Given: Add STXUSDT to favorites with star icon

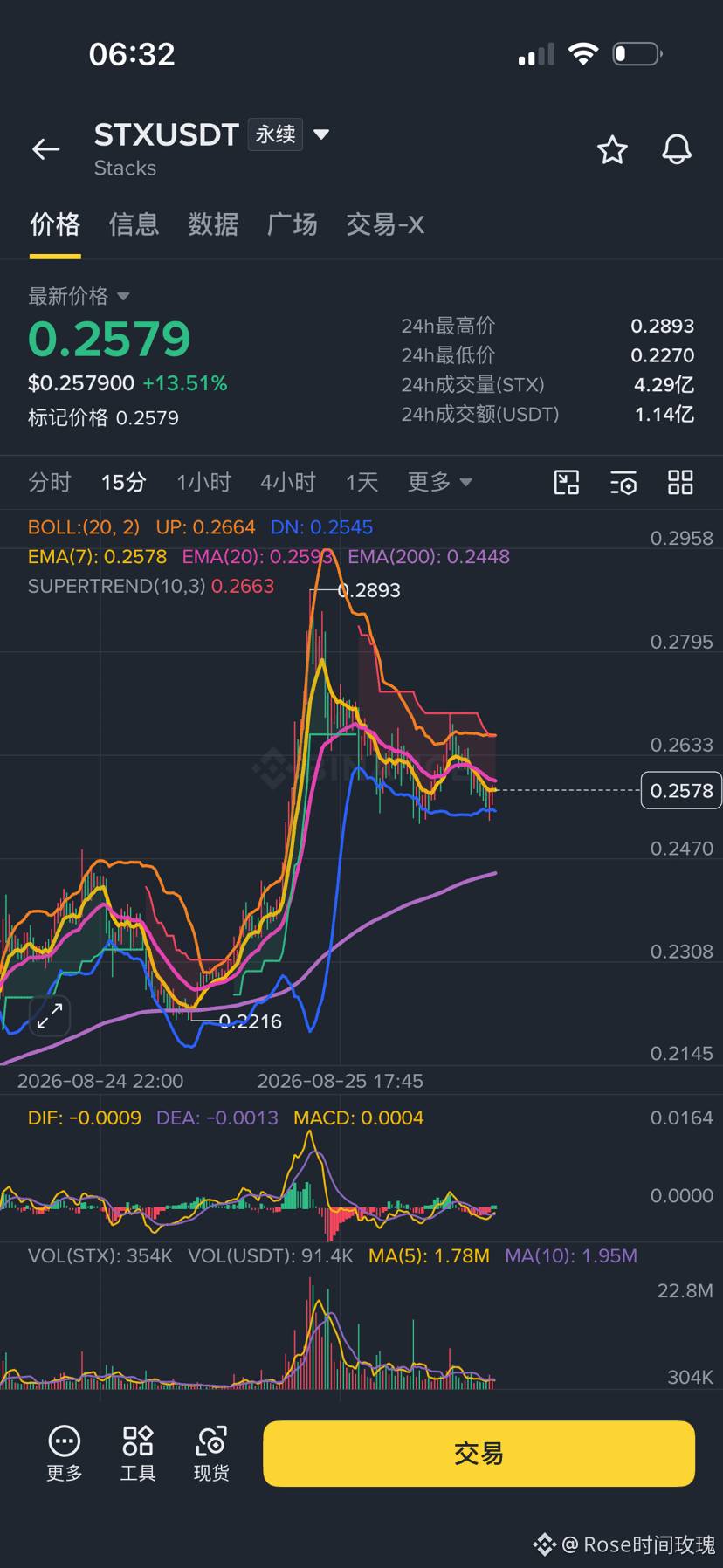Looking at the screenshot, I should (x=612, y=150).
